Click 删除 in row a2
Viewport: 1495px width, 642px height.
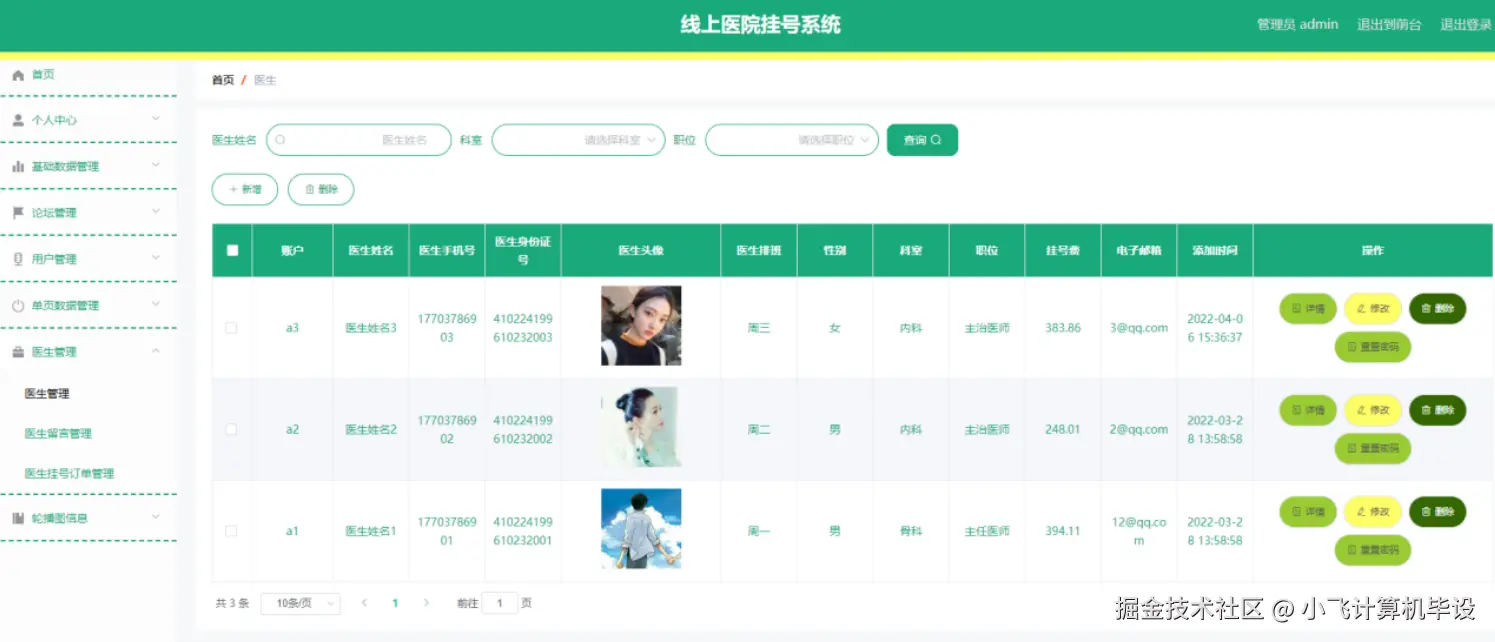pyautogui.click(x=1437, y=410)
